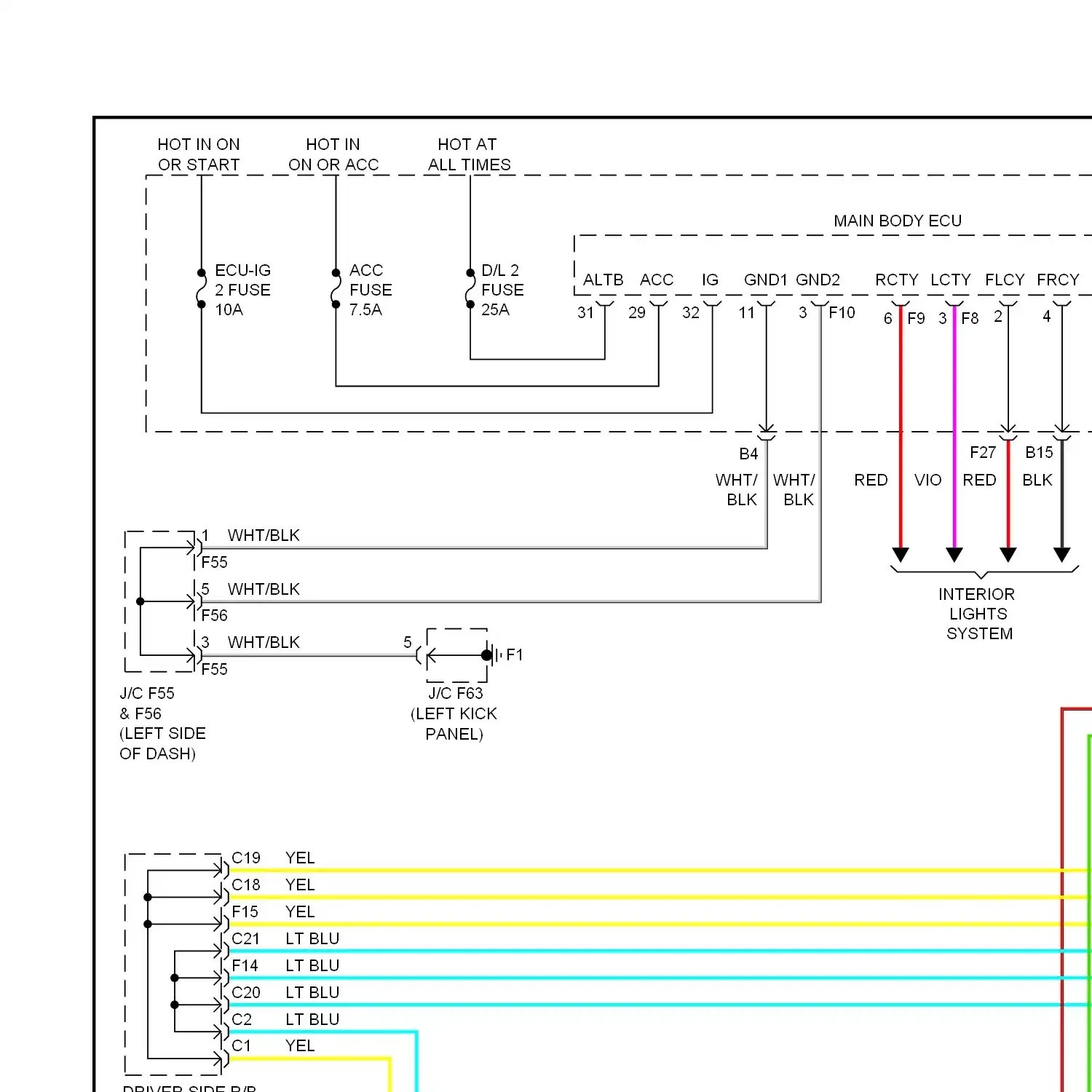Click the F27 connector label
Screen dimensions: 1092x1092
coord(983,452)
